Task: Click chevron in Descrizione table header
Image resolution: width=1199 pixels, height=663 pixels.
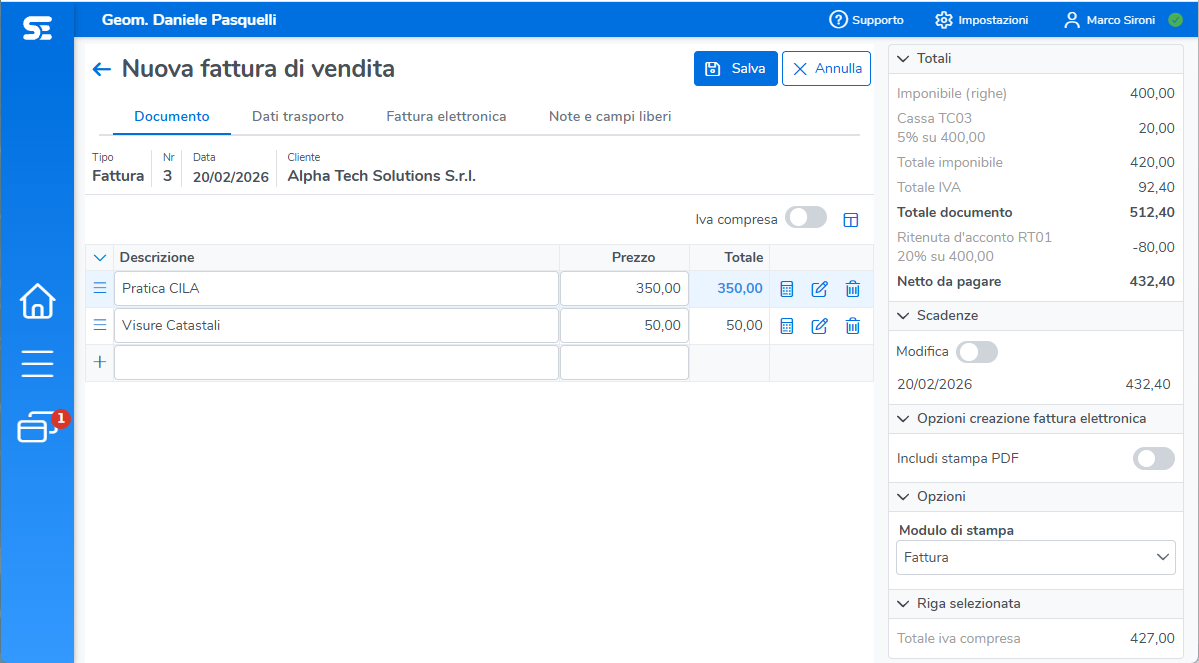Action: click(99, 258)
